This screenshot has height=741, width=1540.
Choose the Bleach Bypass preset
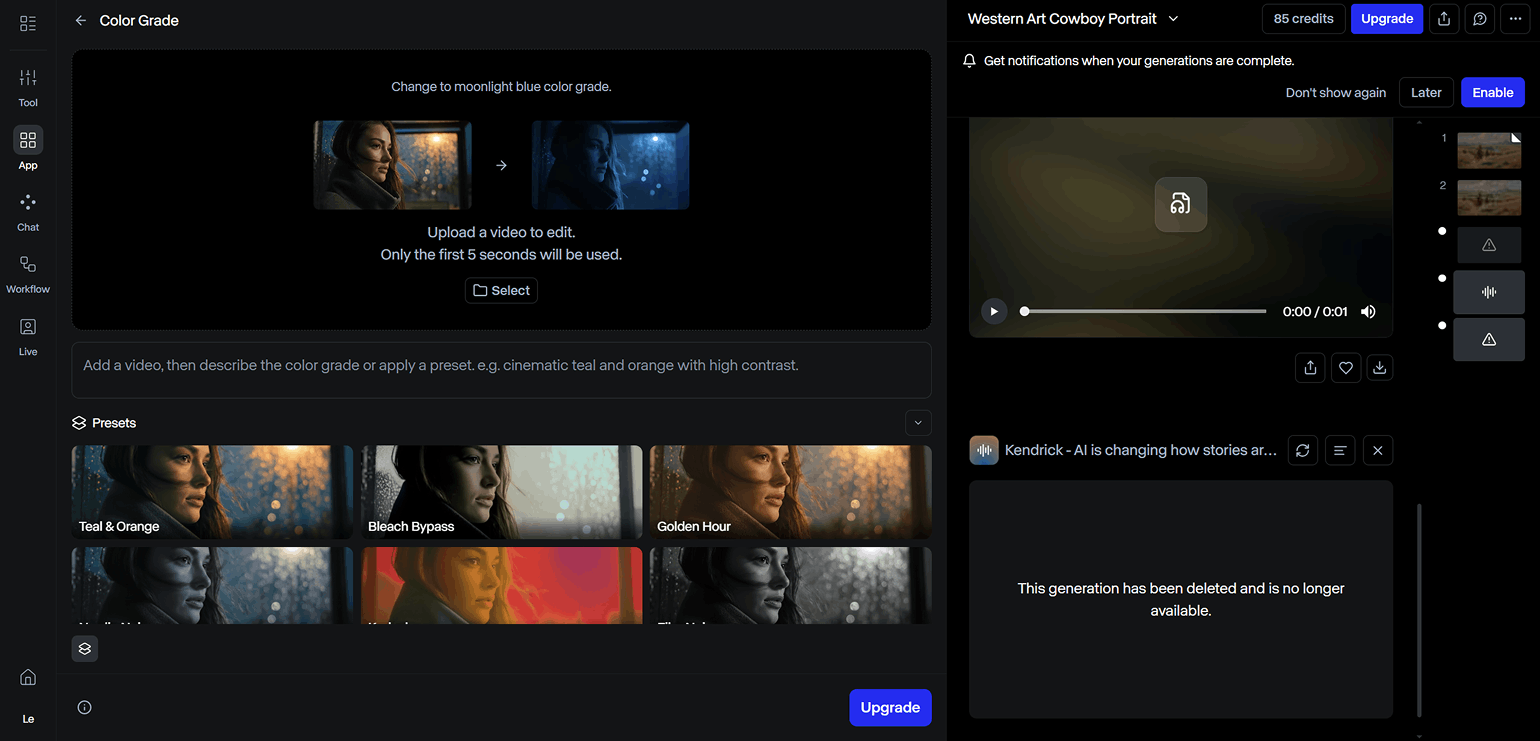point(501,492)
